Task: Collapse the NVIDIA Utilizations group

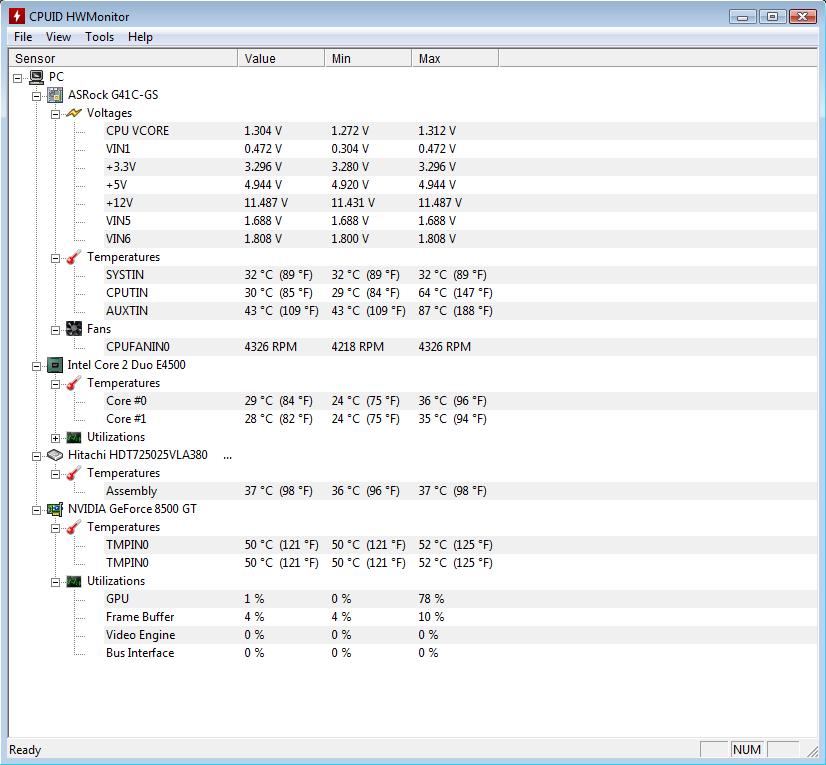Action: click(x=55, y=582)
